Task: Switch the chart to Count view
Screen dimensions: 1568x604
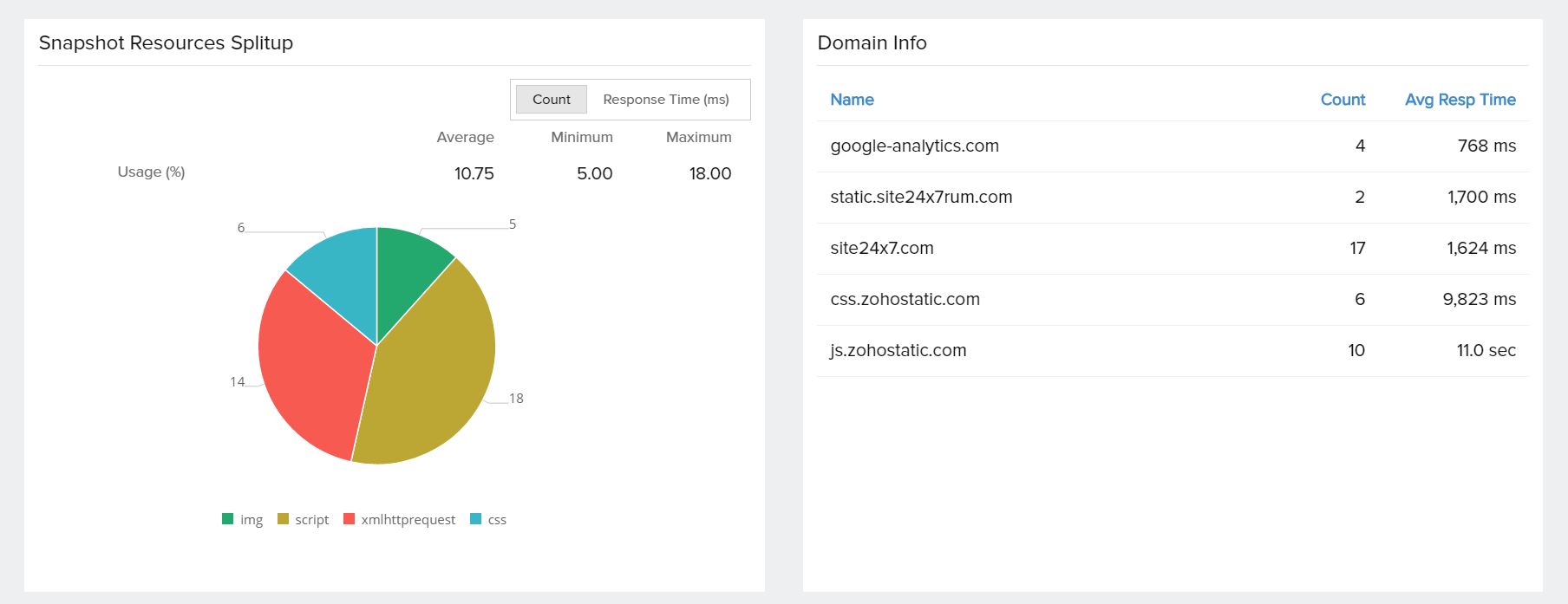Action: click(552, 100)
